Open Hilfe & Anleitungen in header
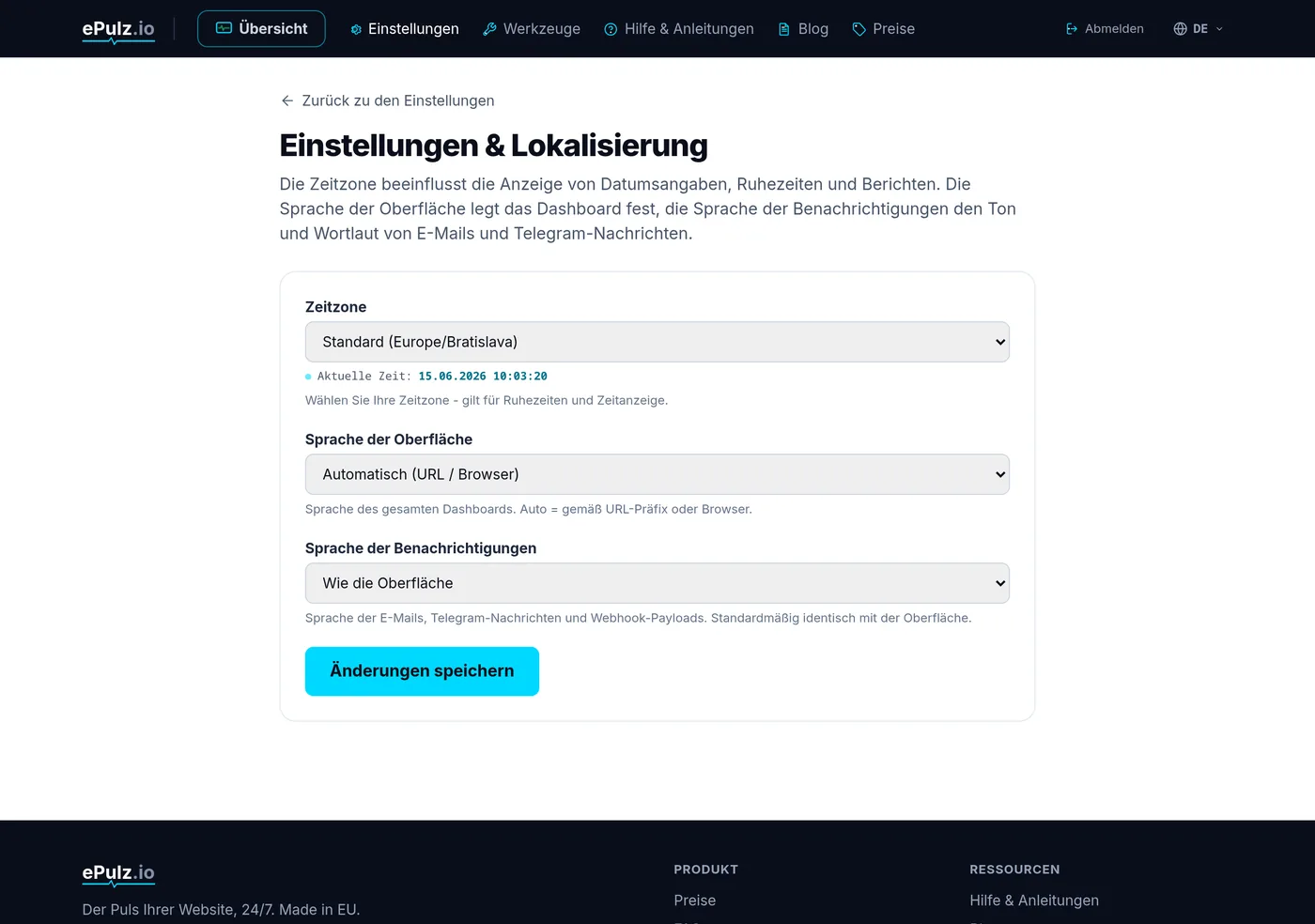The image size is (1315, 924). tap(679, 29)
